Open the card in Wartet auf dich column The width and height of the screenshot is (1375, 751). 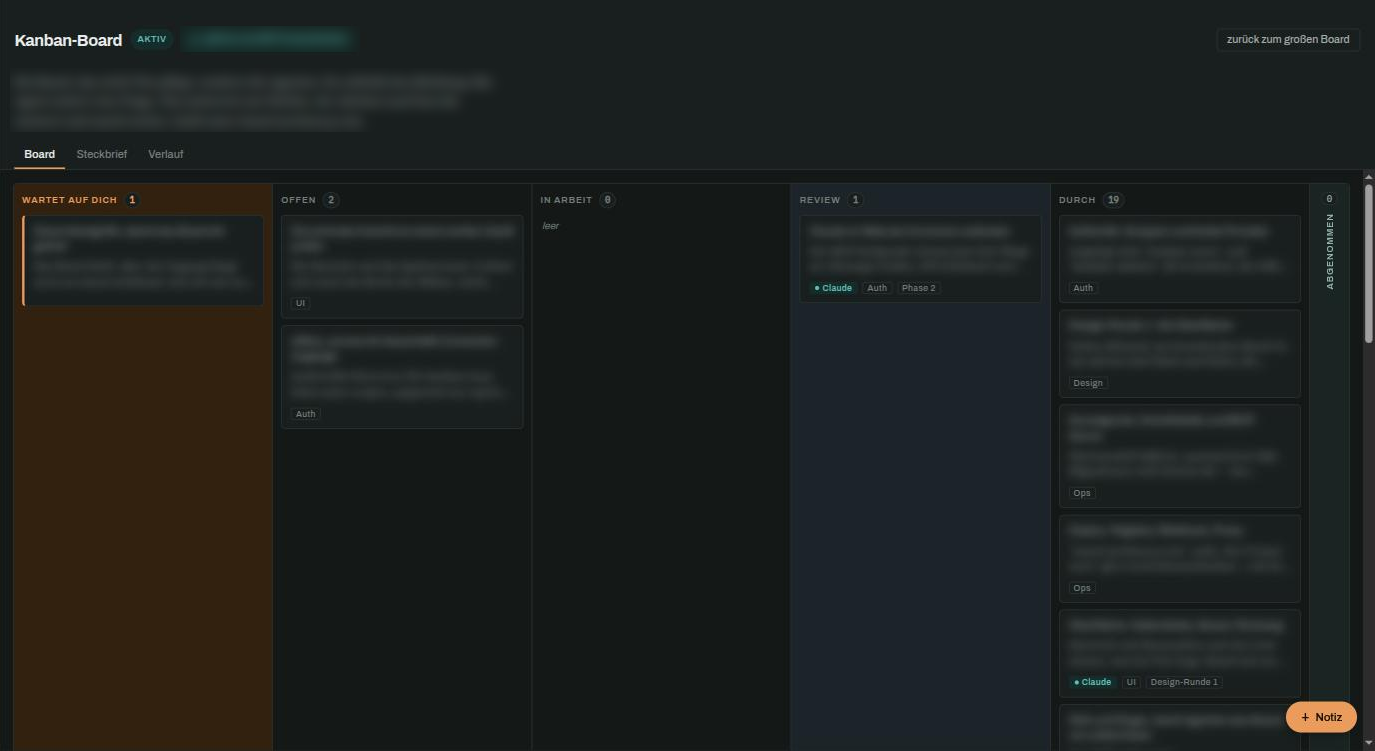point(143,260)
